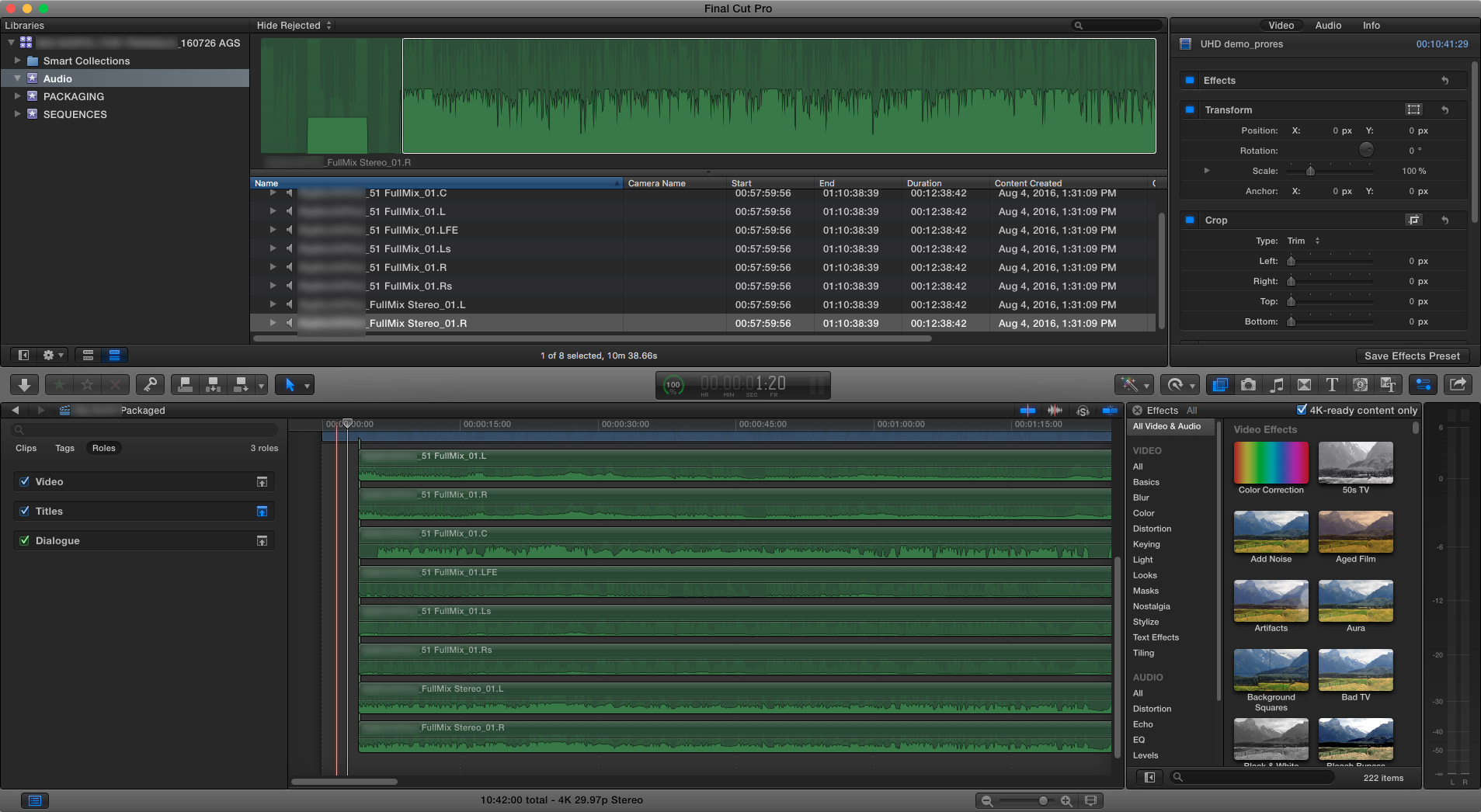This screenshot has width=1481, height=812.
Task: Uncheck the Titles role checkbox
Action: pyautogui.click(x=25, y=511)
